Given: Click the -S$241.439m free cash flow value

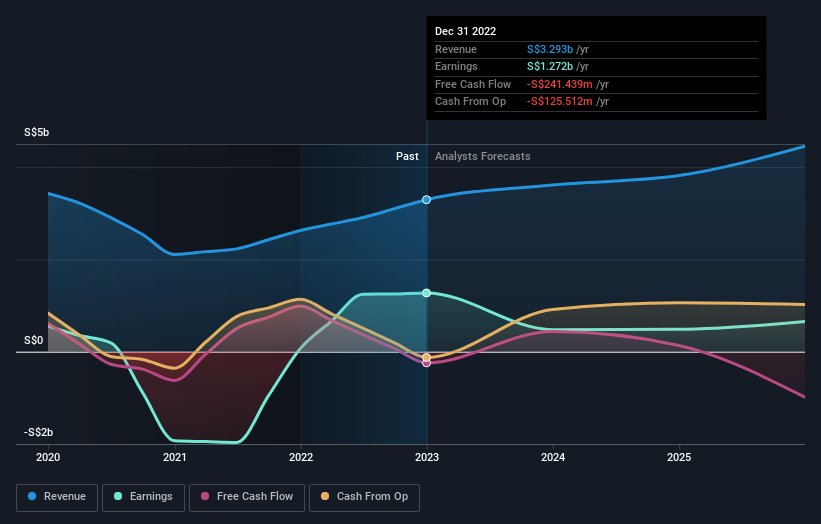Looking at the screenshot, I should (x=560, y=84).
